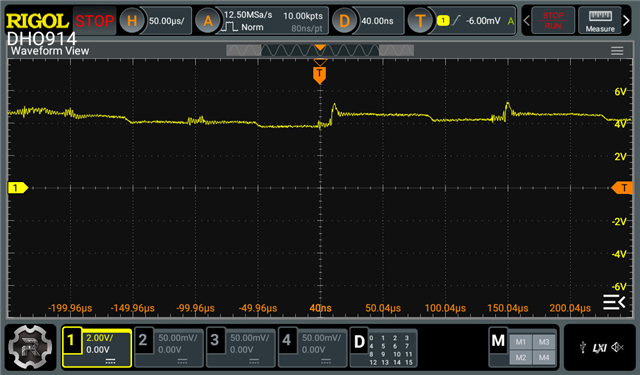Open the Math M panel
Screen dimensions: 640x375
(523, 348)
